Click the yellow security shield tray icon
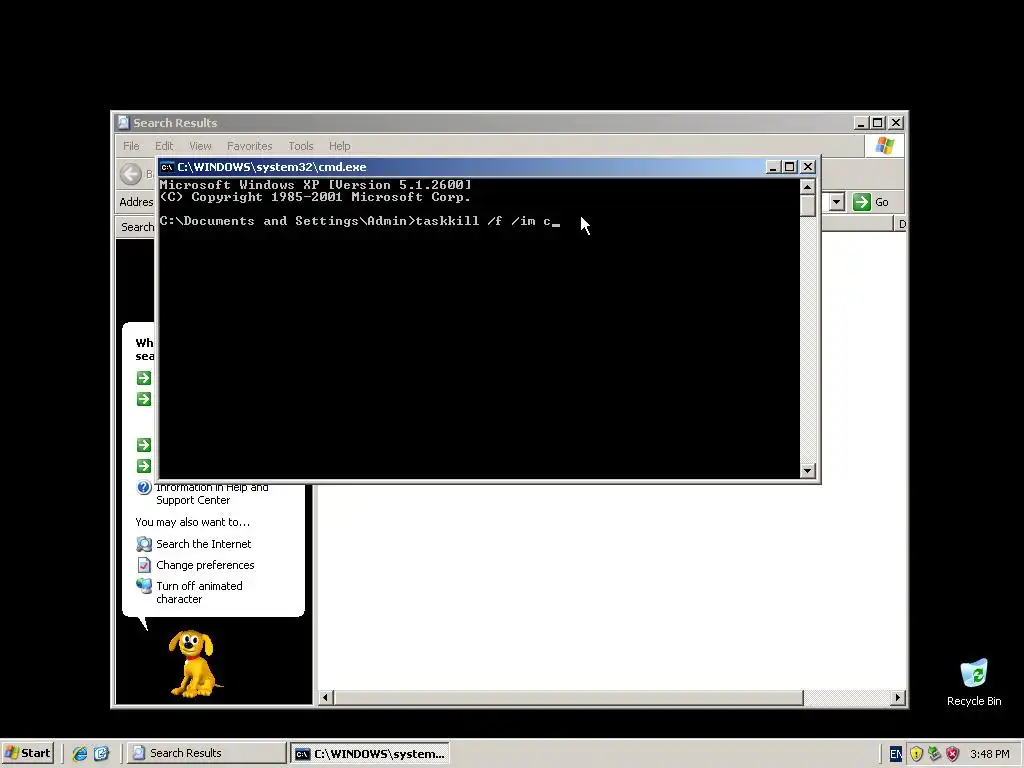The height and width of the screenshot is (768, 1024). pyautogui.click(x=916, y=754)
